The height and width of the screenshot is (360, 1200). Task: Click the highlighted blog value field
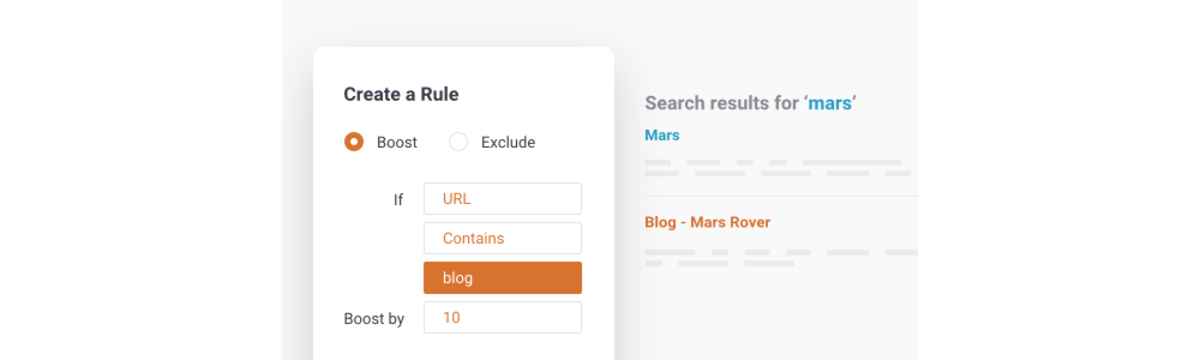tap(502, 278)
